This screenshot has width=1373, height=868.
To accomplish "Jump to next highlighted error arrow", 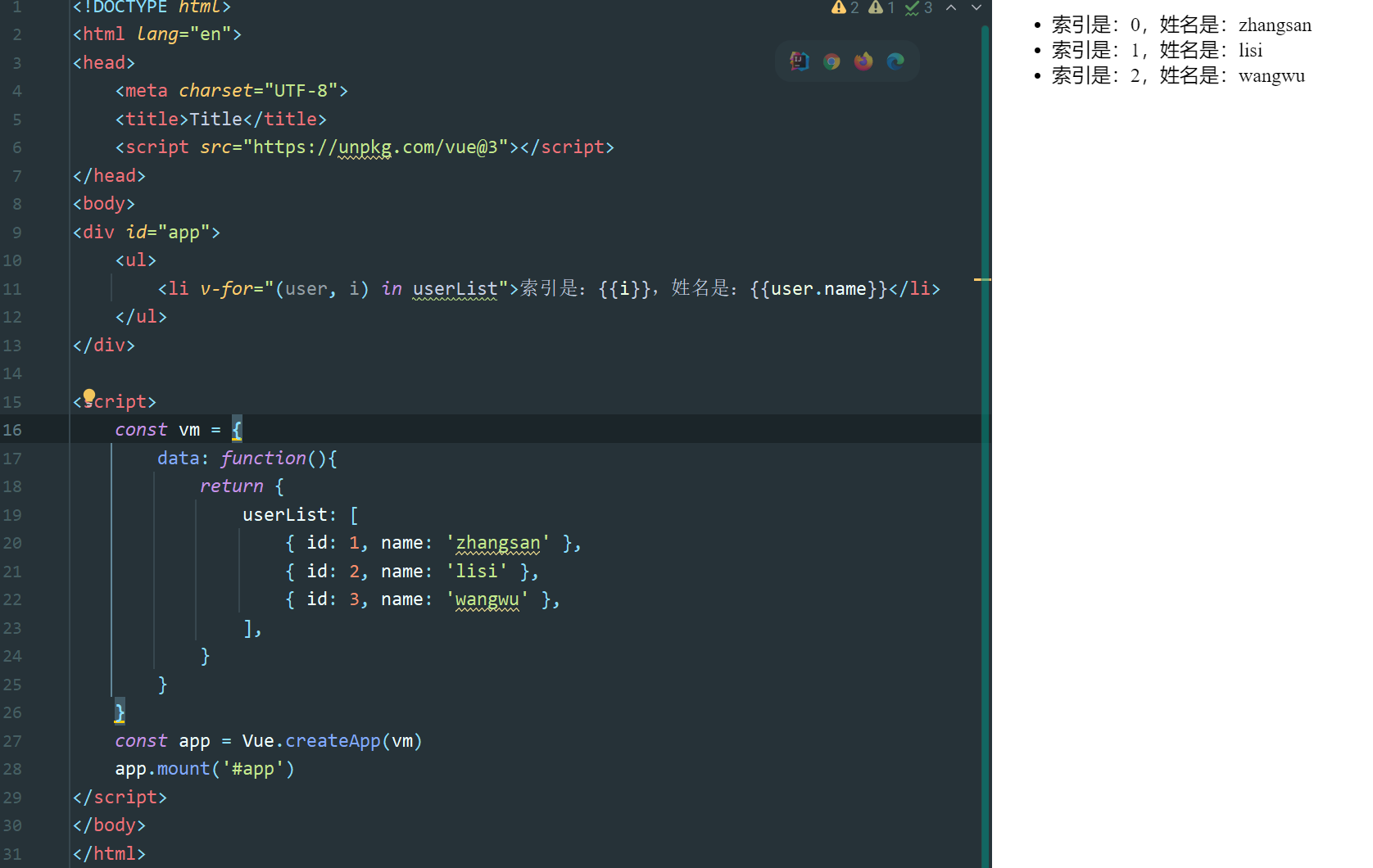I will (x=976, y=8).
